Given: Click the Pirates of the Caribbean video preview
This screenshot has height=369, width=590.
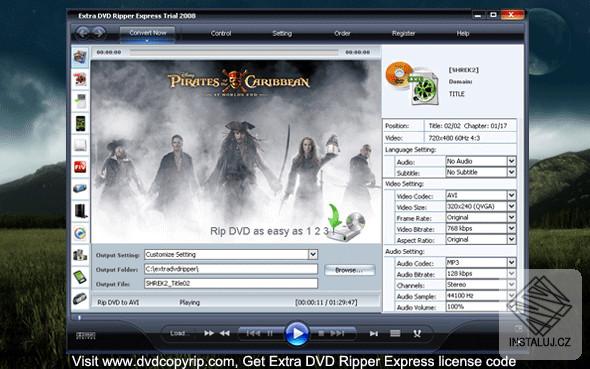Looking at the screenshot, I should coord(236,151).
